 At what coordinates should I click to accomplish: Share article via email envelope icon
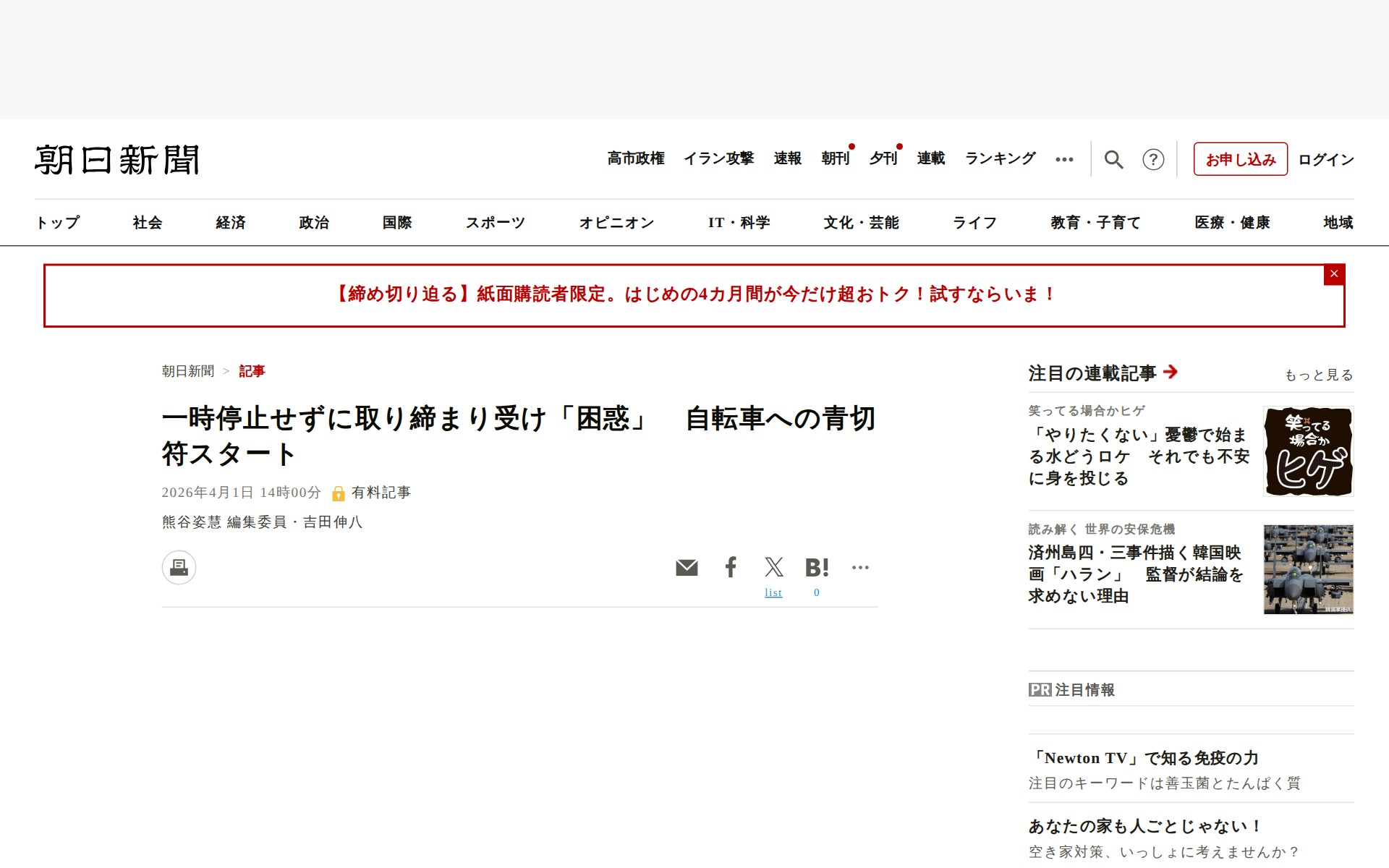tap(687, 568)
